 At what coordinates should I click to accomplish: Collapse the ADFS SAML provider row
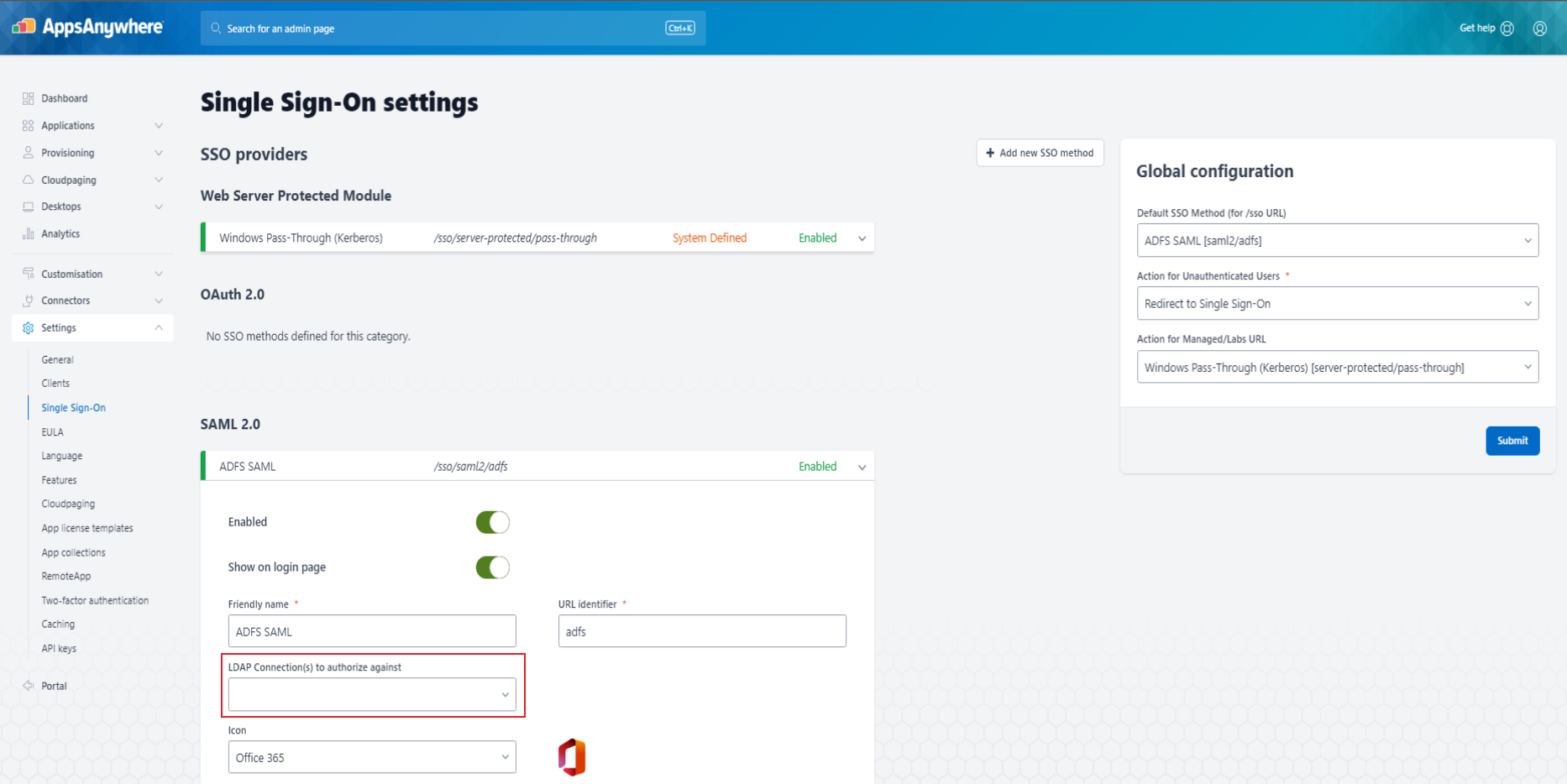click(862, 467)
